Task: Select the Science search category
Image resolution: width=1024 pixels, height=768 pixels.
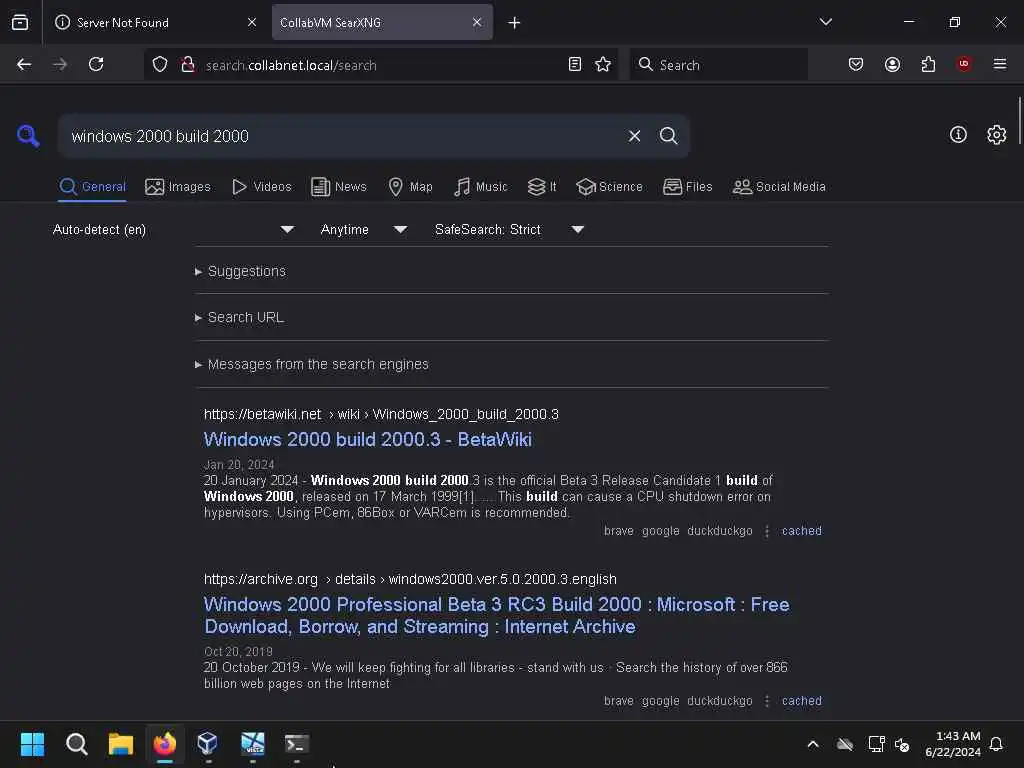Action: click(x=609, y=187)
